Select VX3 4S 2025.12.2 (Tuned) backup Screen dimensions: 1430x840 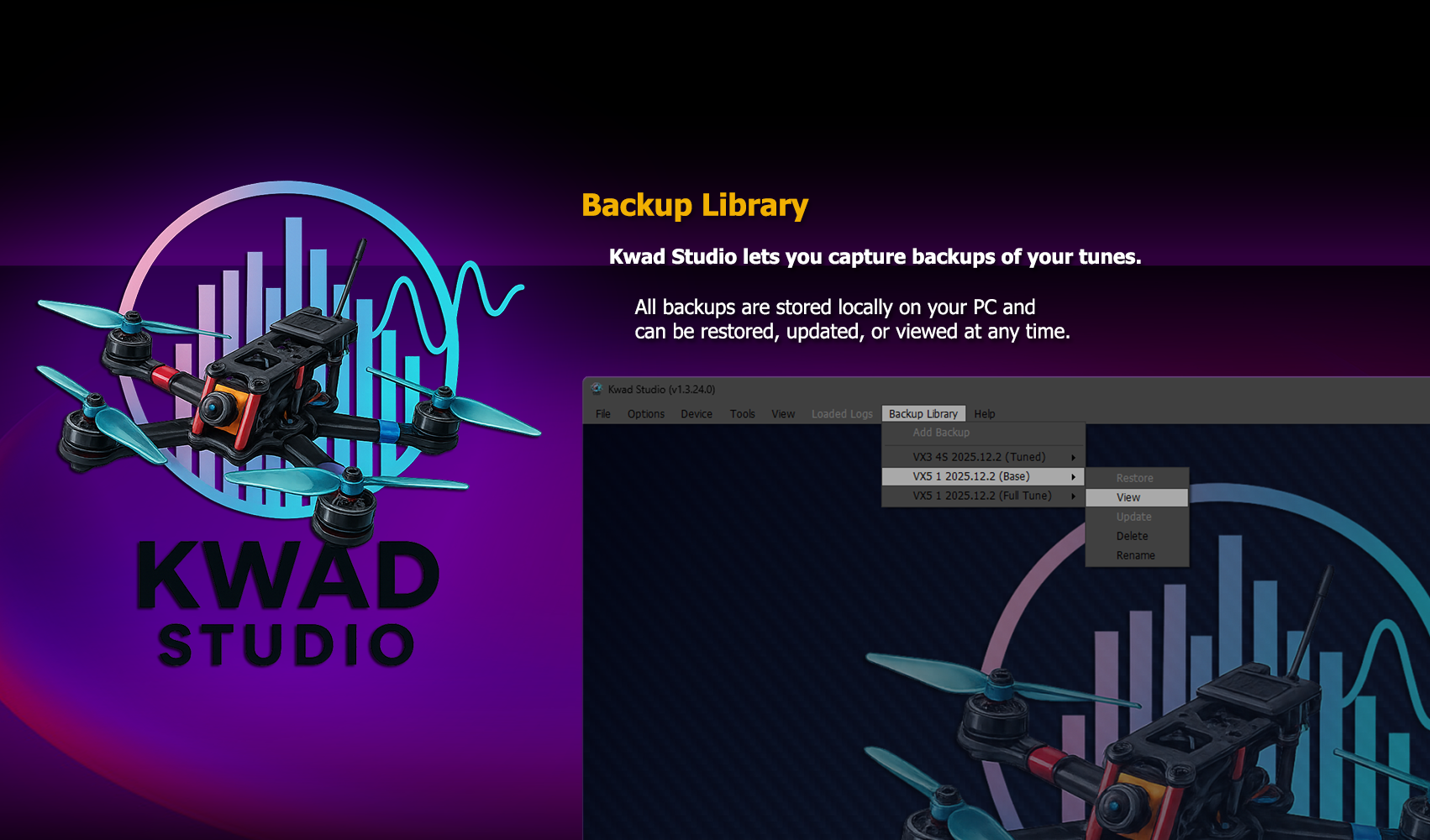983,457
